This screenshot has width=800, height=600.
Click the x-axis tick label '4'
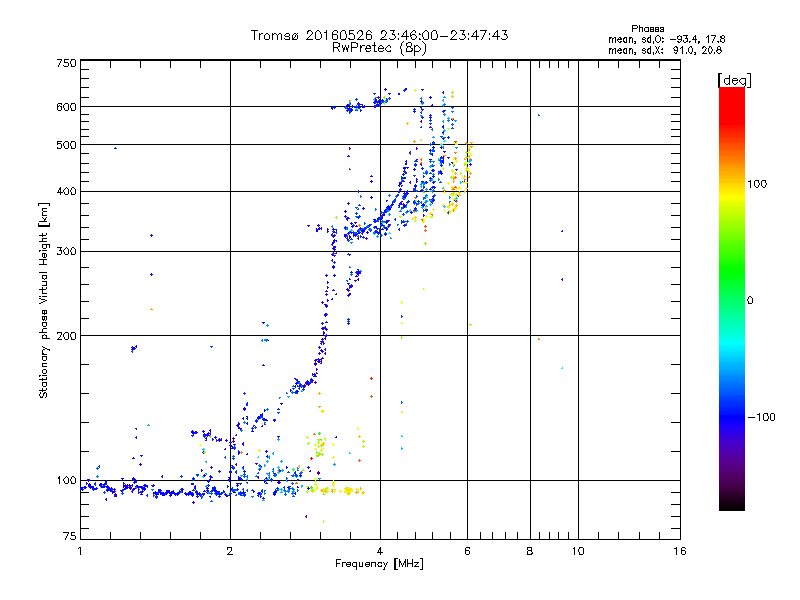[x=380, y=551]
